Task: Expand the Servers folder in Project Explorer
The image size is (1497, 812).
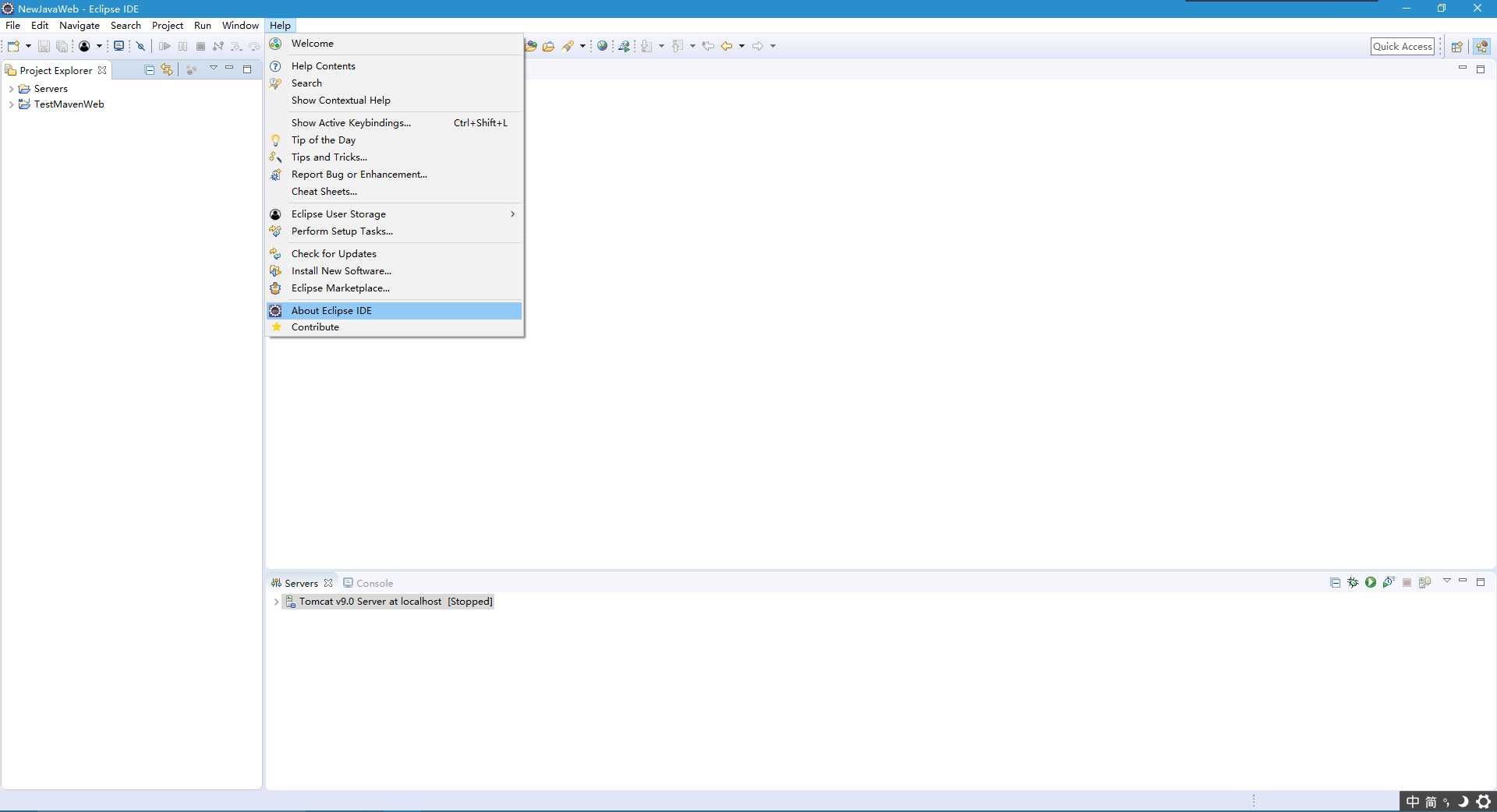Action: tap(11, 89)
